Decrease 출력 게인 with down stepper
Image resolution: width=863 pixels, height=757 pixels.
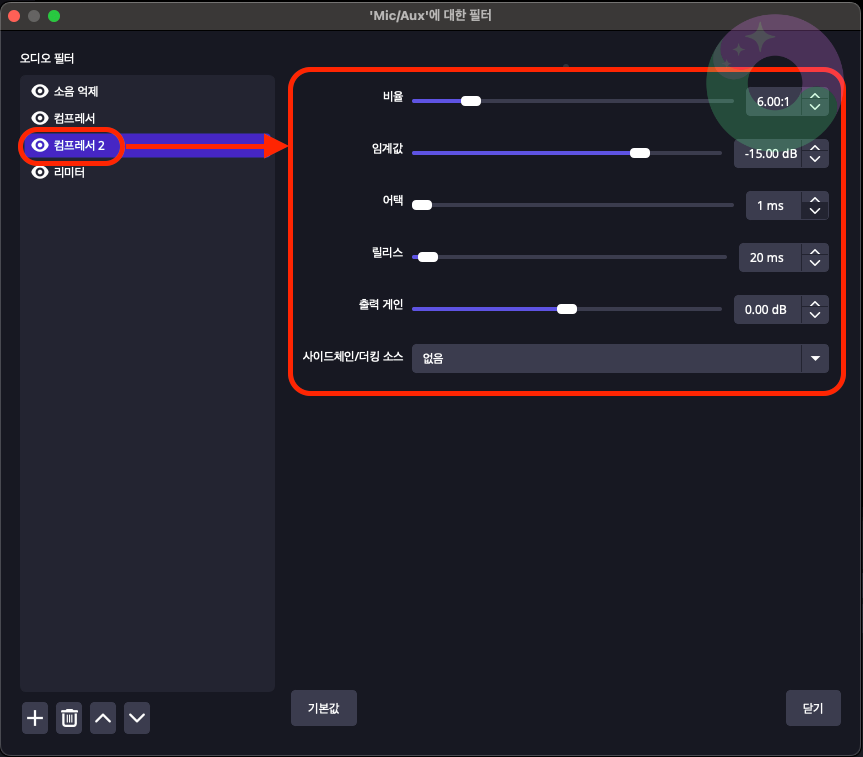pyautogui.click(x=815, y=315)
